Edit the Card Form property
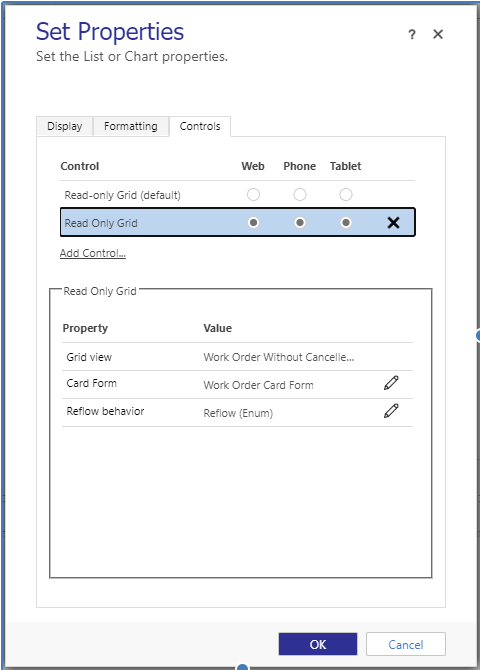 [x=391, y=383]
